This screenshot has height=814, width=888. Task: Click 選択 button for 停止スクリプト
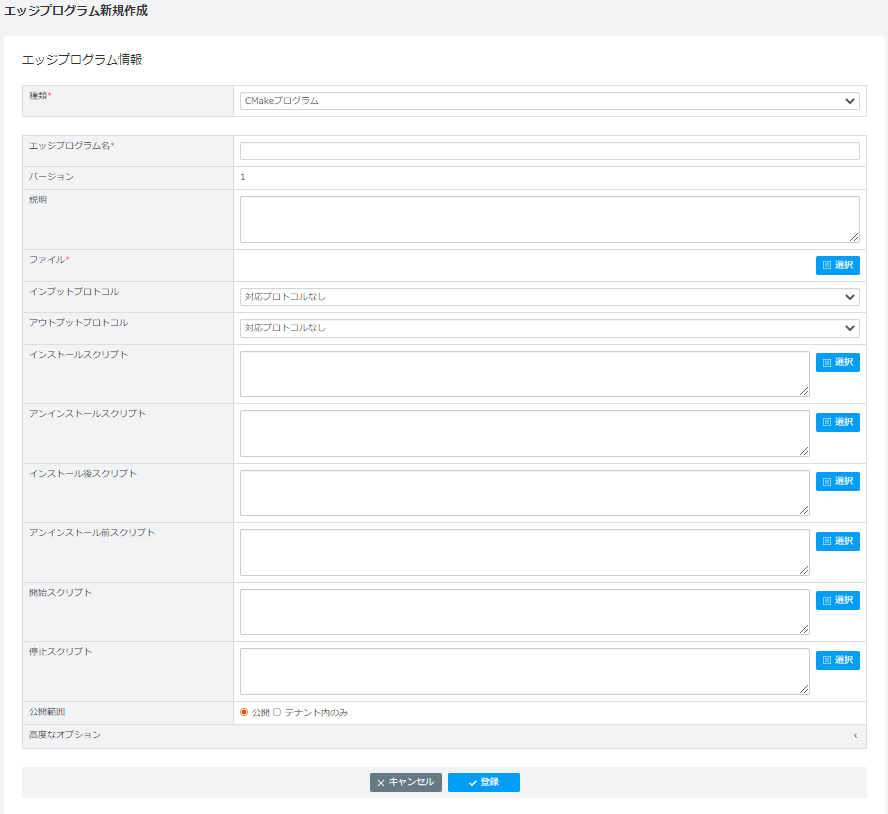click(838, 660)
